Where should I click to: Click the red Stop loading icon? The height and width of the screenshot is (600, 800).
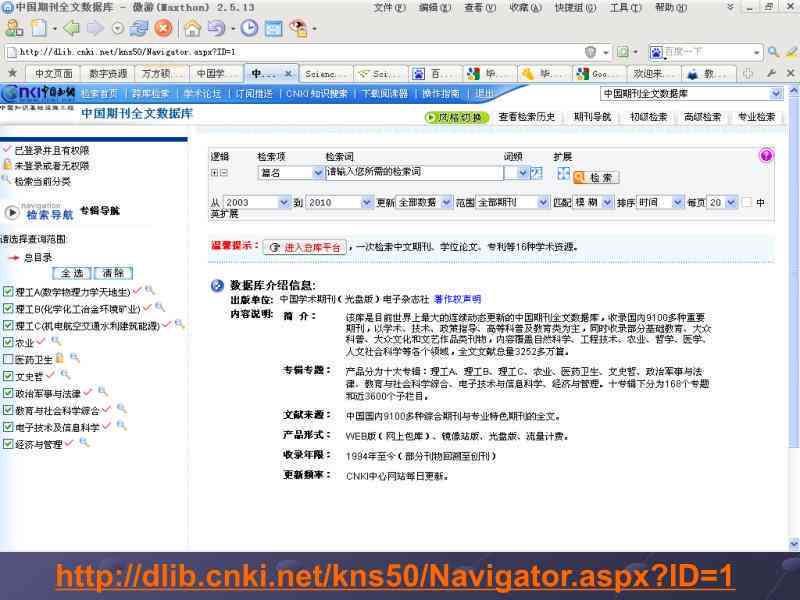pyautogui.click(x=163, y=28)
